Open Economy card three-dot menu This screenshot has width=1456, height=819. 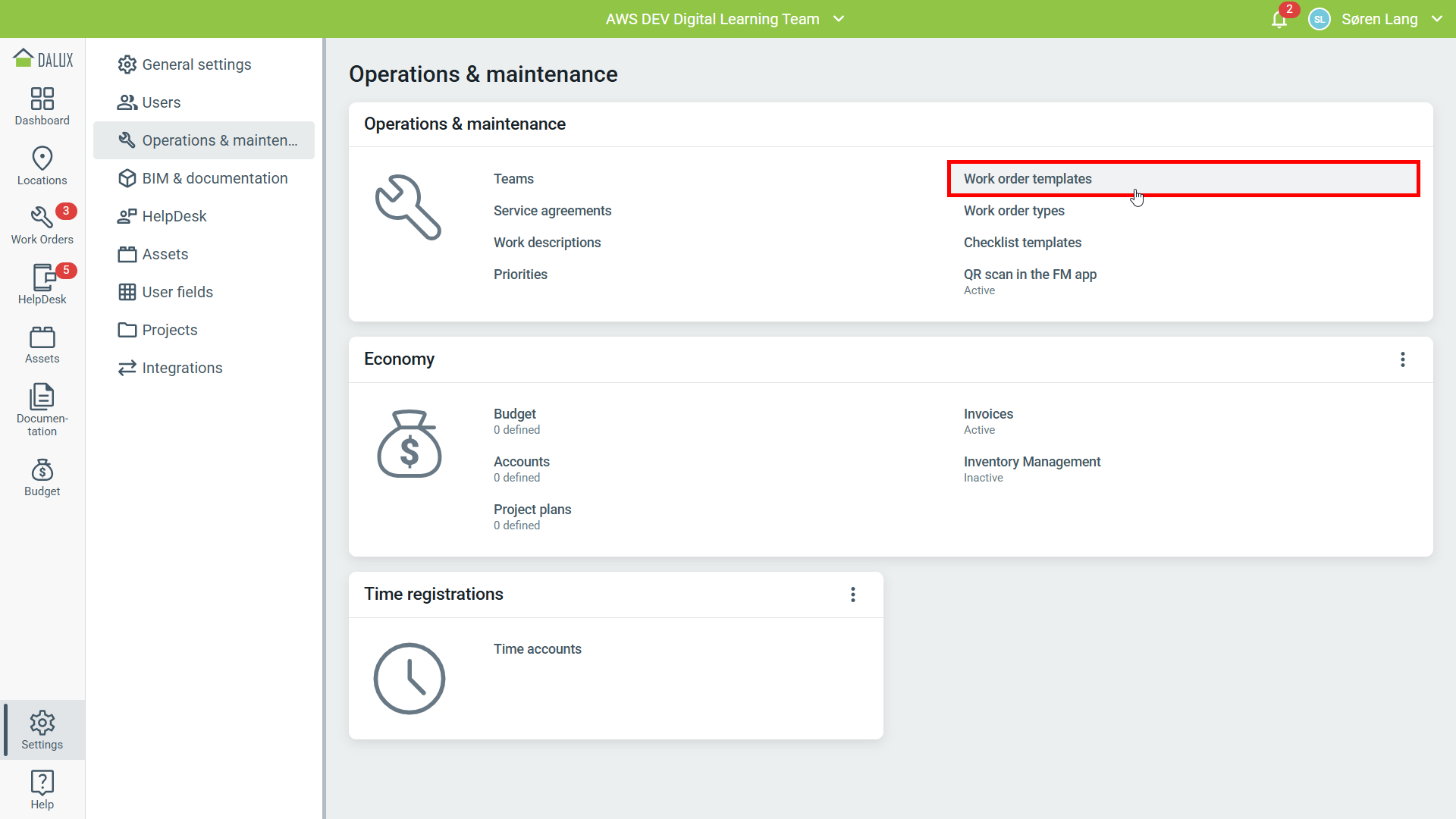click(x=1402, y=359)
